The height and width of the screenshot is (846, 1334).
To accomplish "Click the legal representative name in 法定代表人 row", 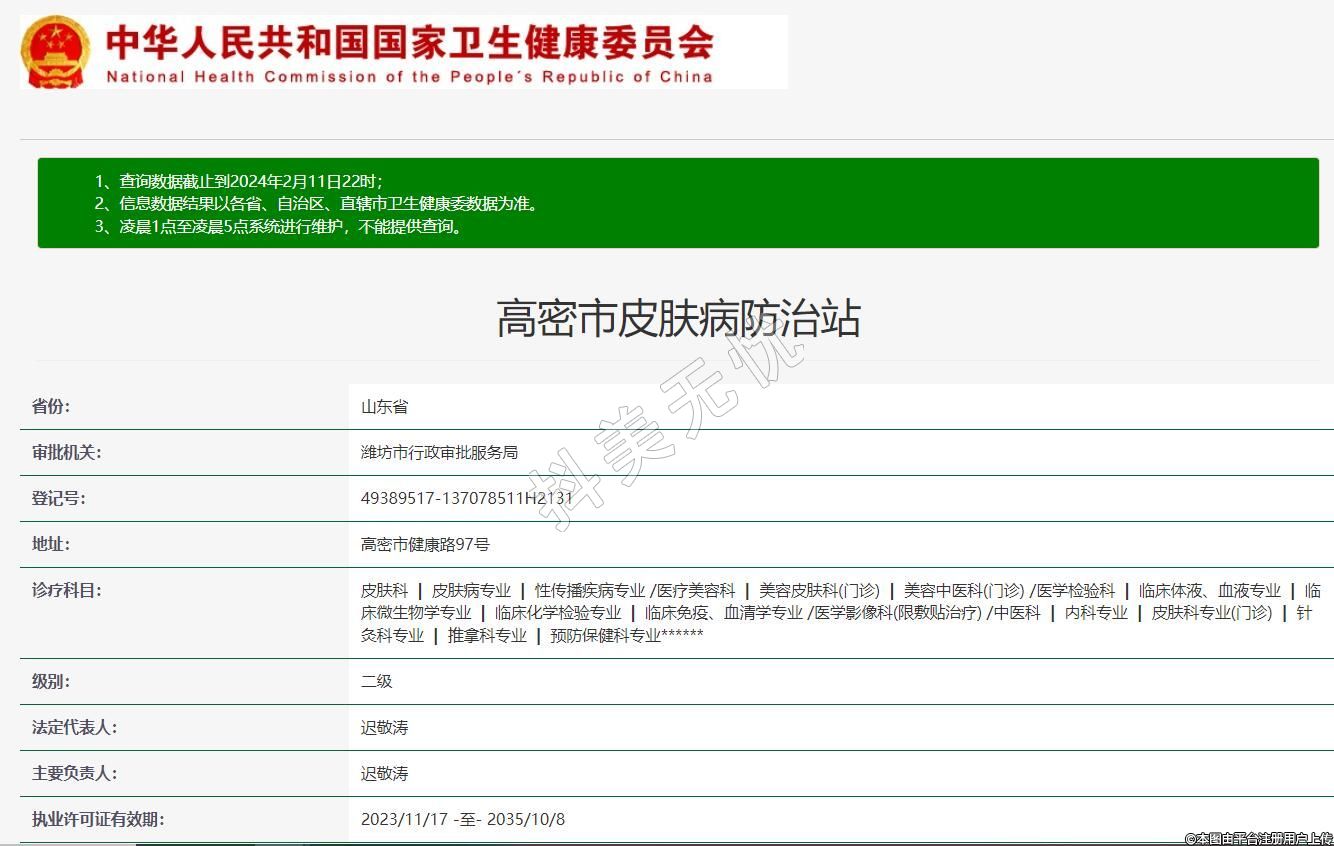I will (384, 728).
